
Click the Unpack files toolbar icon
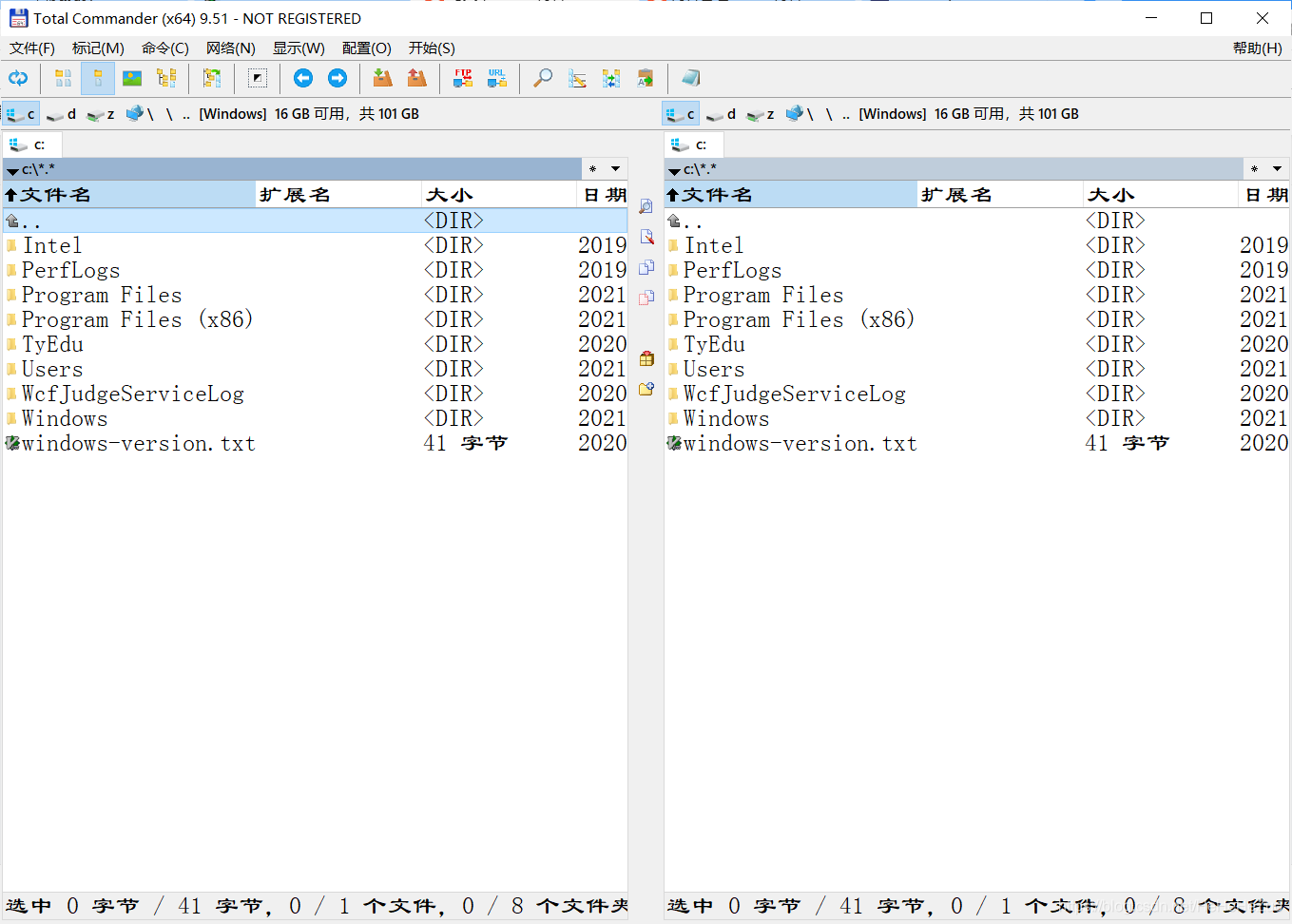point(417,78)
